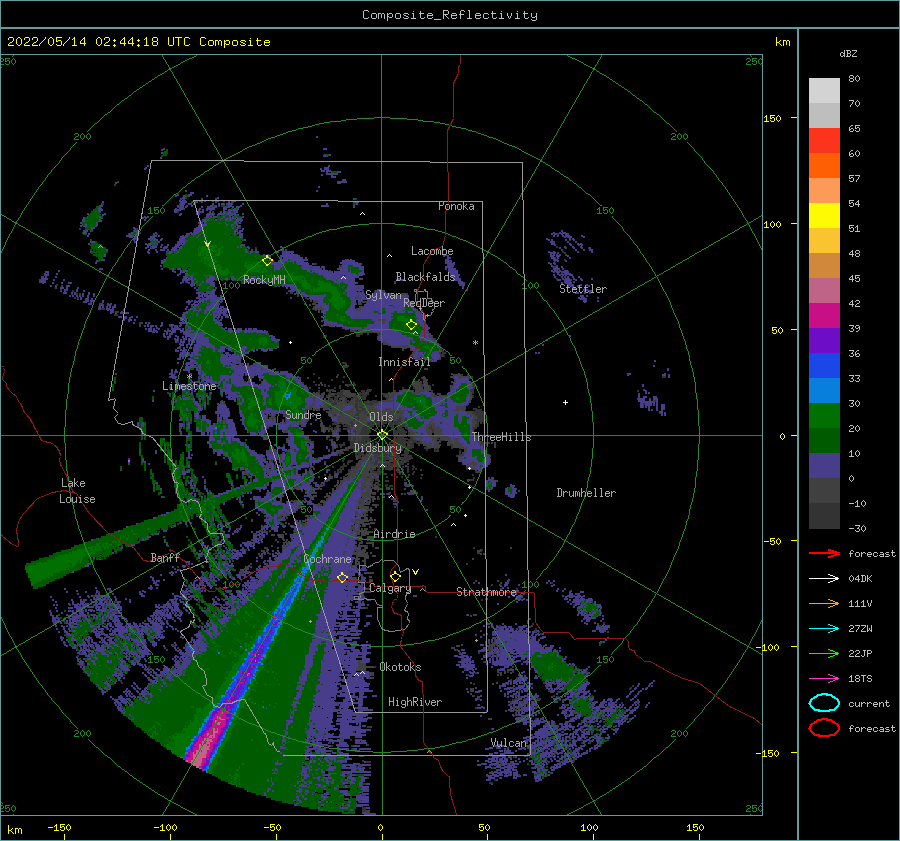Click the HighRiver city label

(x=415, y=702)
